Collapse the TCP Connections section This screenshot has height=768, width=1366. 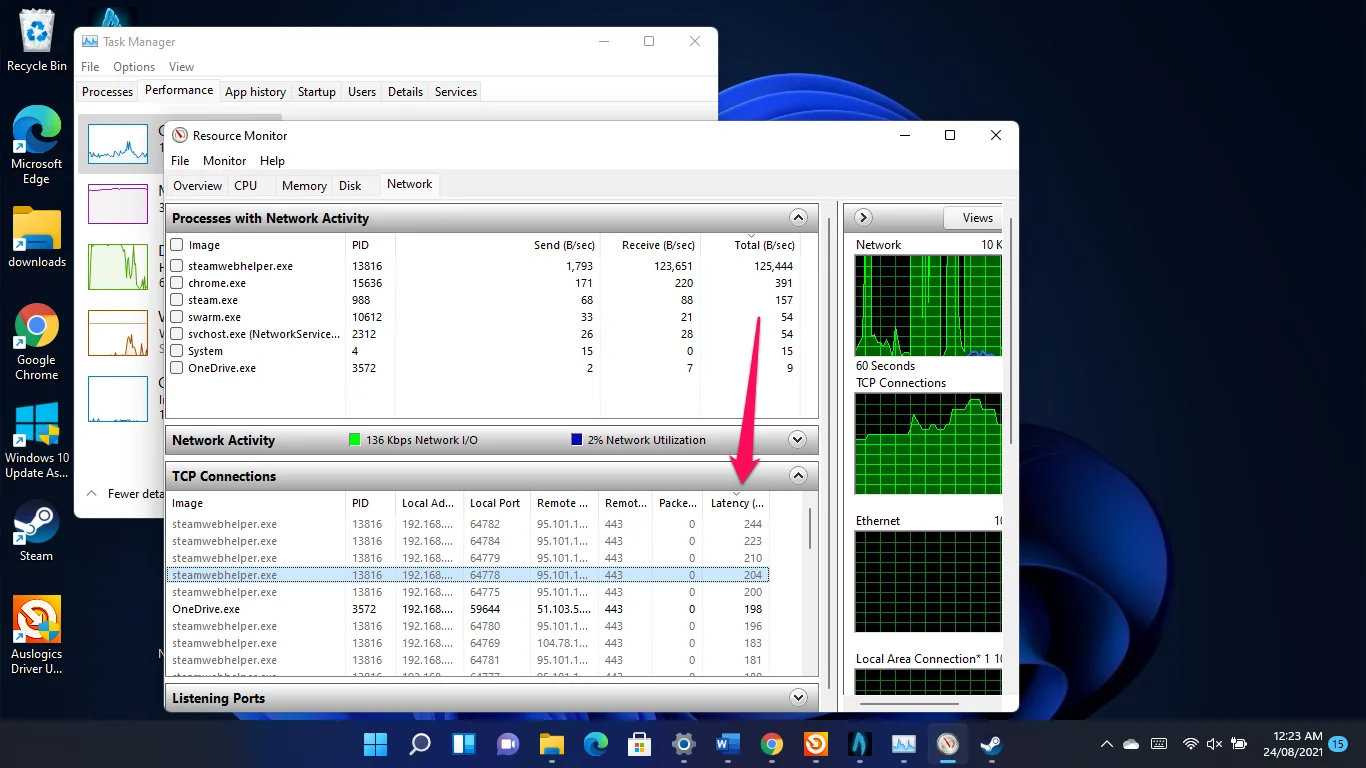tap(798, 476)
